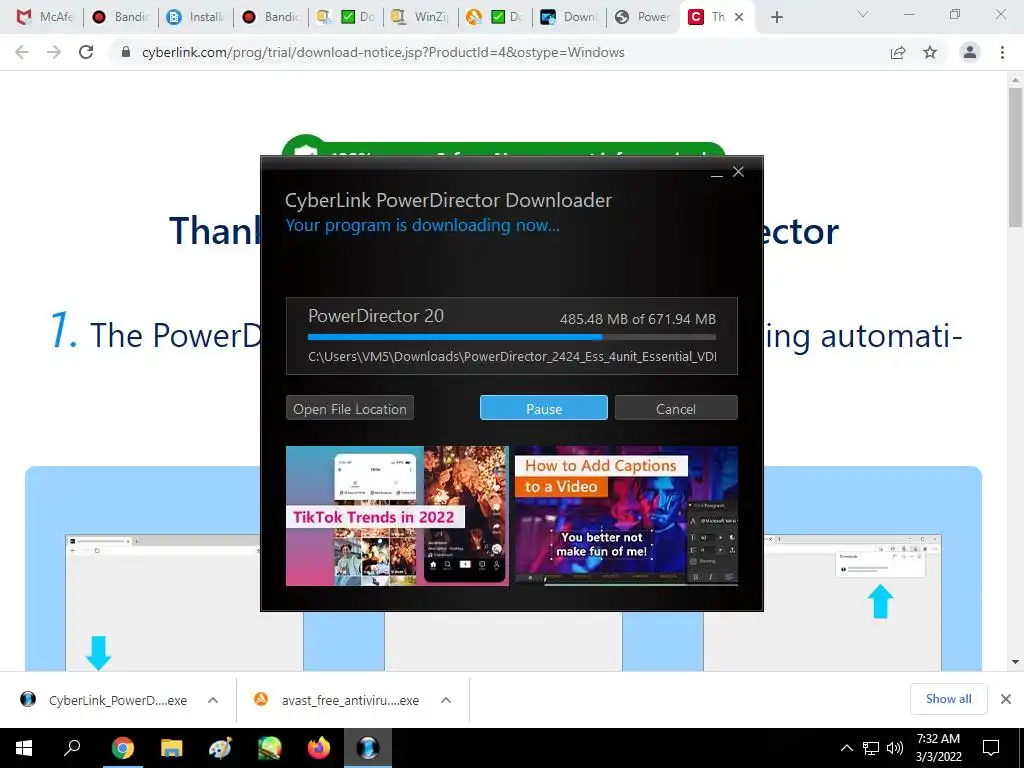Switch to the McAfee browser tab
Screen dimensions: 1024x768
44,17
